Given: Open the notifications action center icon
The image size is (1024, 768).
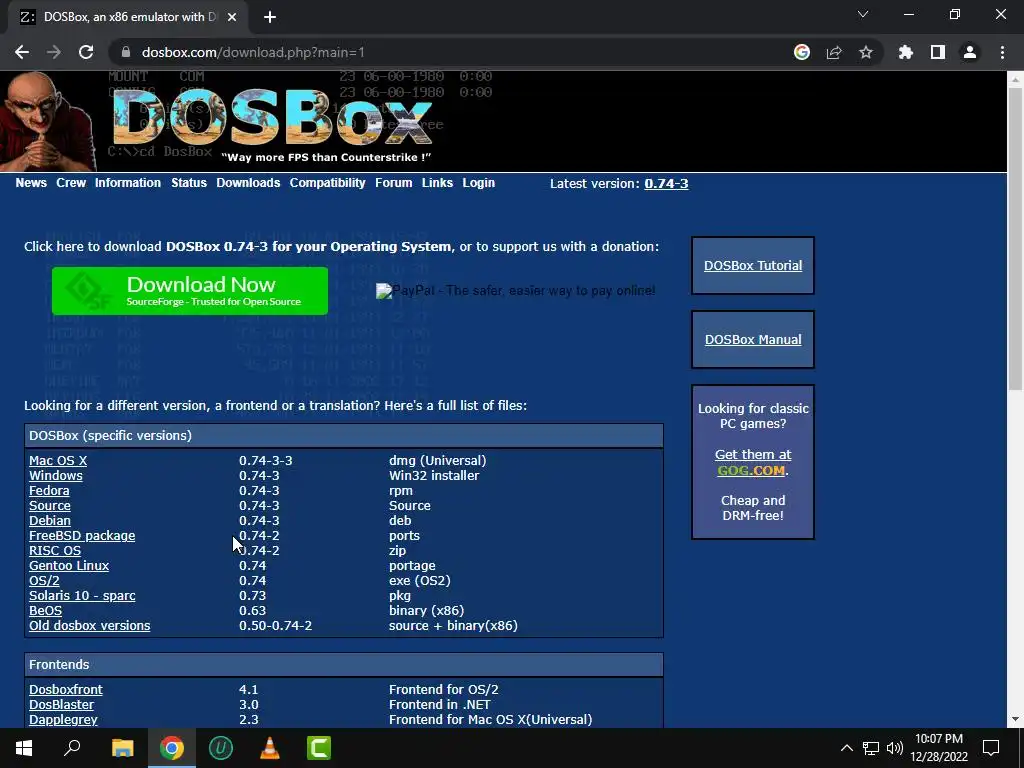Looking at the screenshot, I should coord(991,748).
